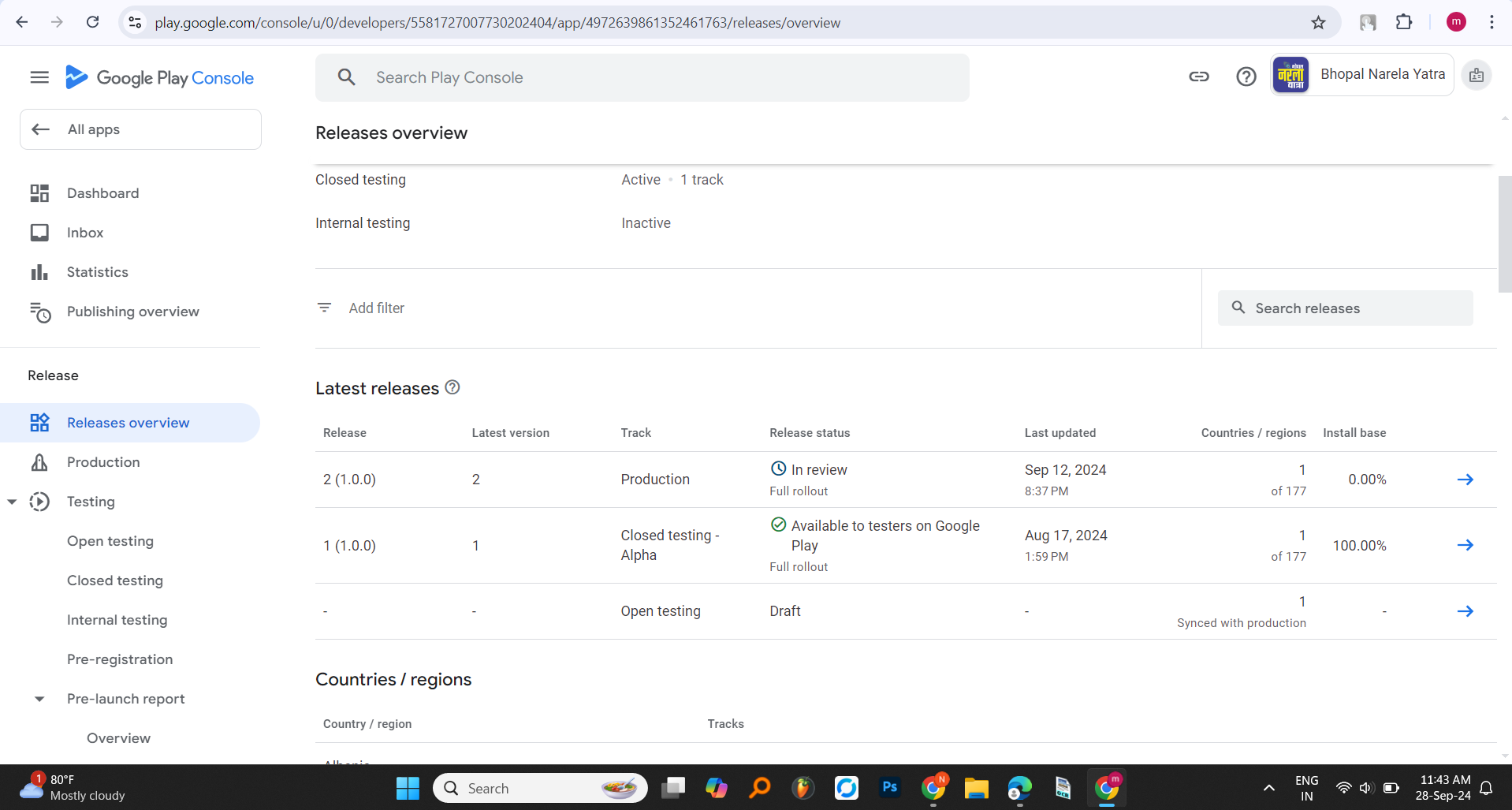The width and height of the screenshot is (1512, 810).
Task: Select Closed testing in sidebar
Action: 115,580
